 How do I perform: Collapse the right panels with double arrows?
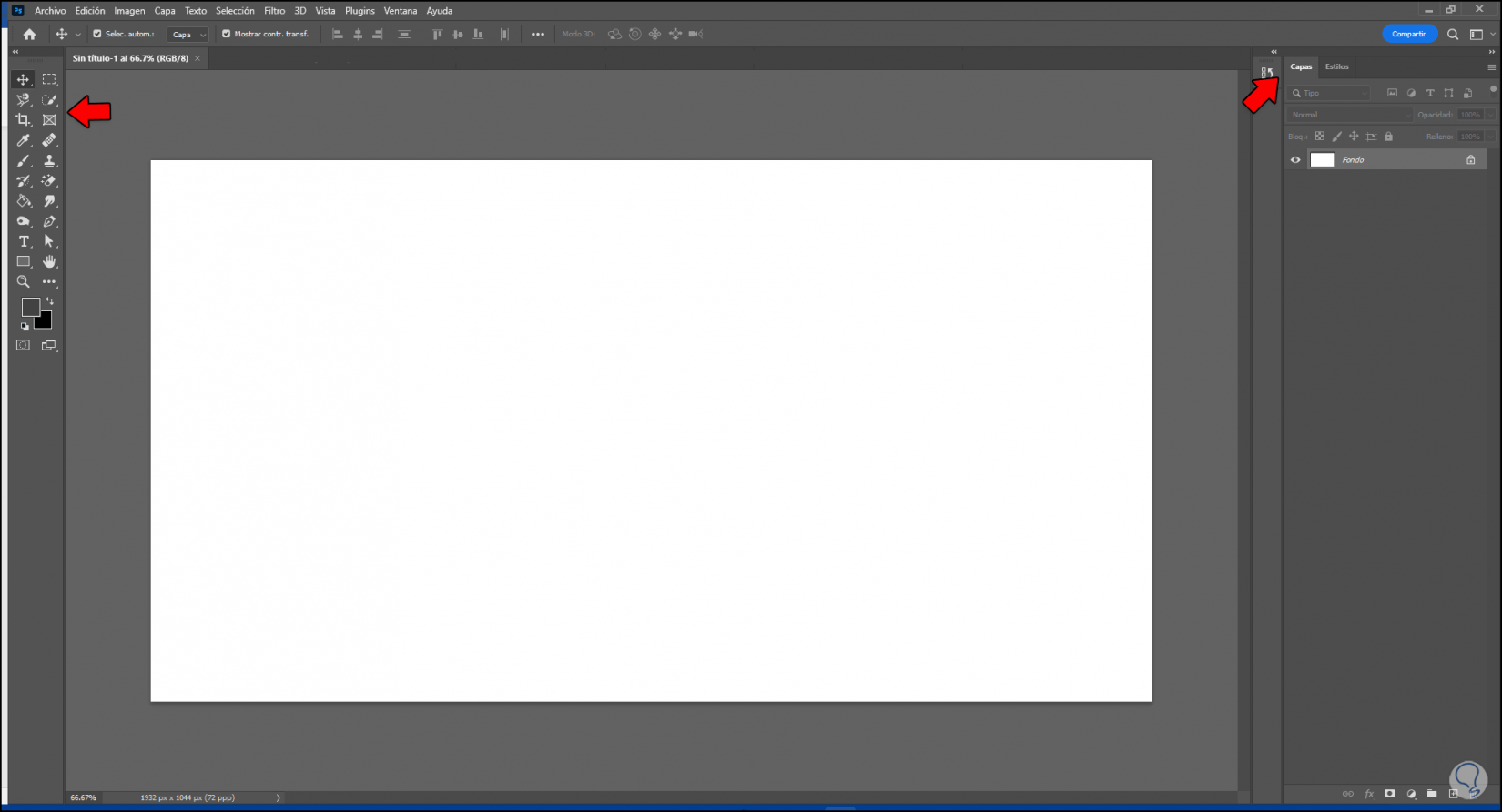pyautogui.click(x=1491, y=52)
